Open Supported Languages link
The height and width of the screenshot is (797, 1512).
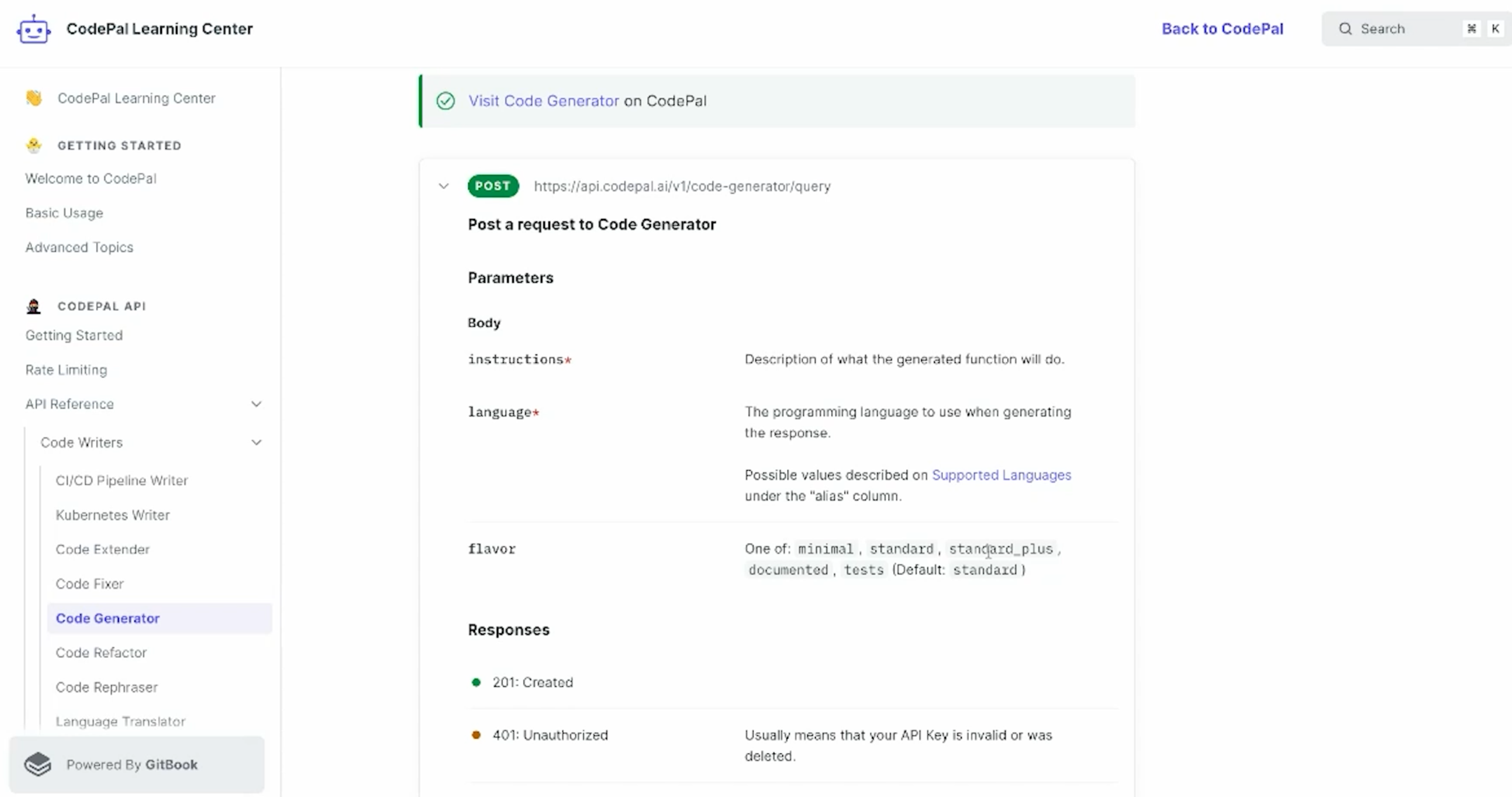[x=1001, y=475]
